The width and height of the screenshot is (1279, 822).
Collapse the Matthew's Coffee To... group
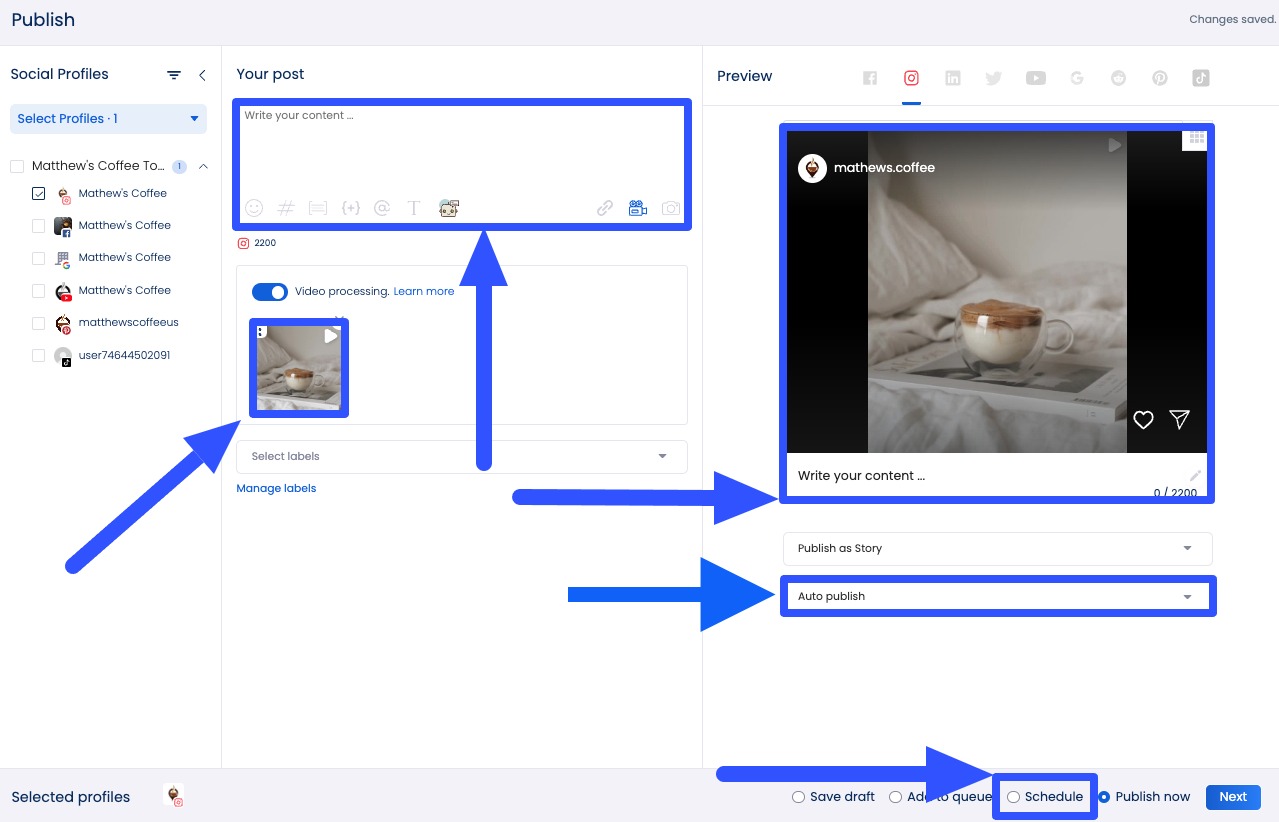click(x=203, y=166)
